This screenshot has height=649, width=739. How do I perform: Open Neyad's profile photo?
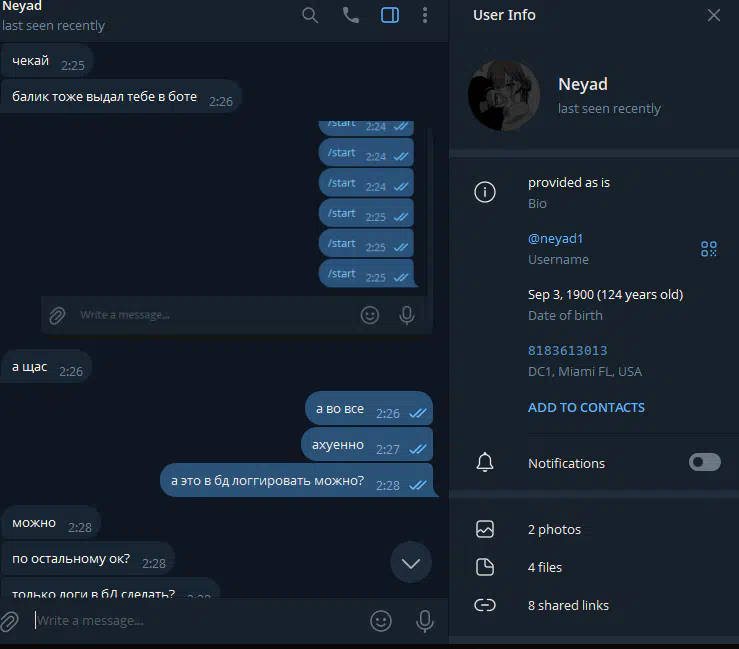point(504,95)
